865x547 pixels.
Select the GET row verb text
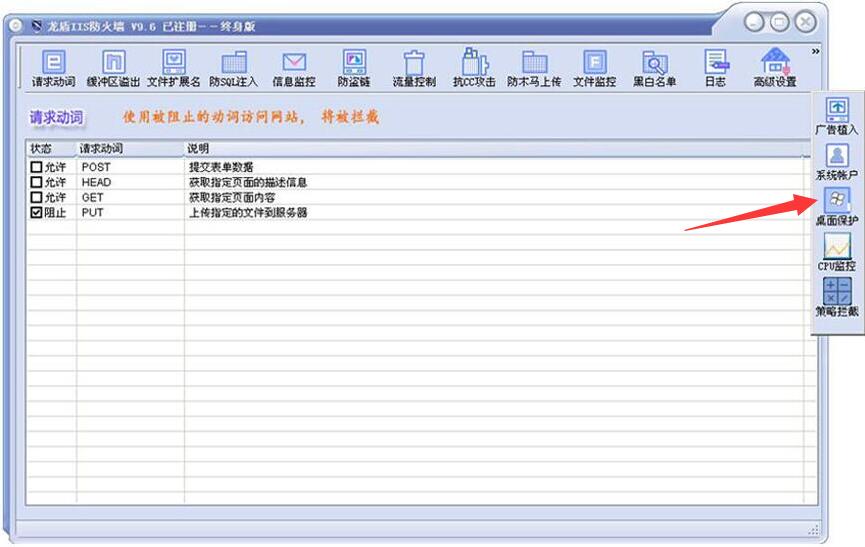coord(92,197)
